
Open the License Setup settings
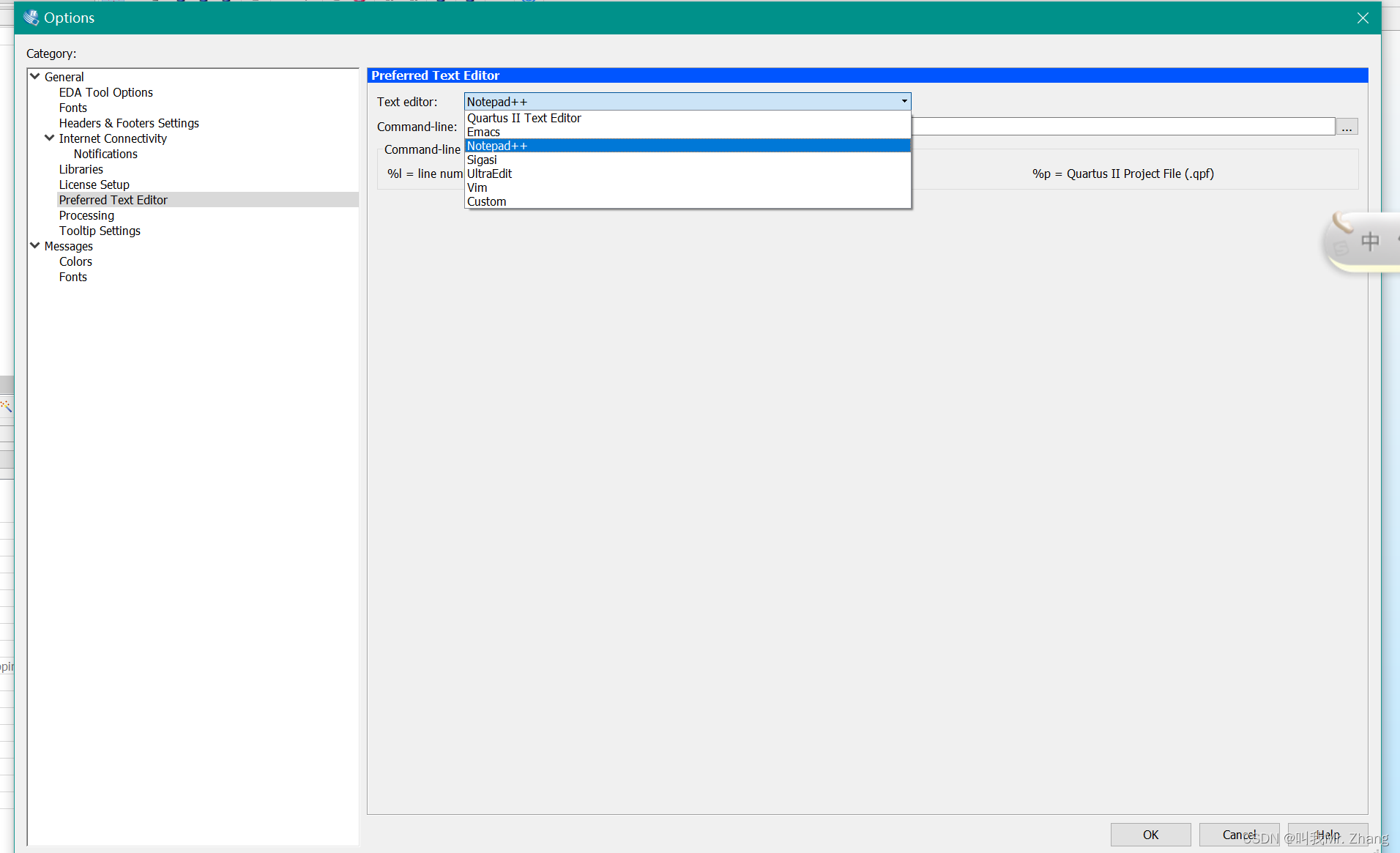[94, 185]
